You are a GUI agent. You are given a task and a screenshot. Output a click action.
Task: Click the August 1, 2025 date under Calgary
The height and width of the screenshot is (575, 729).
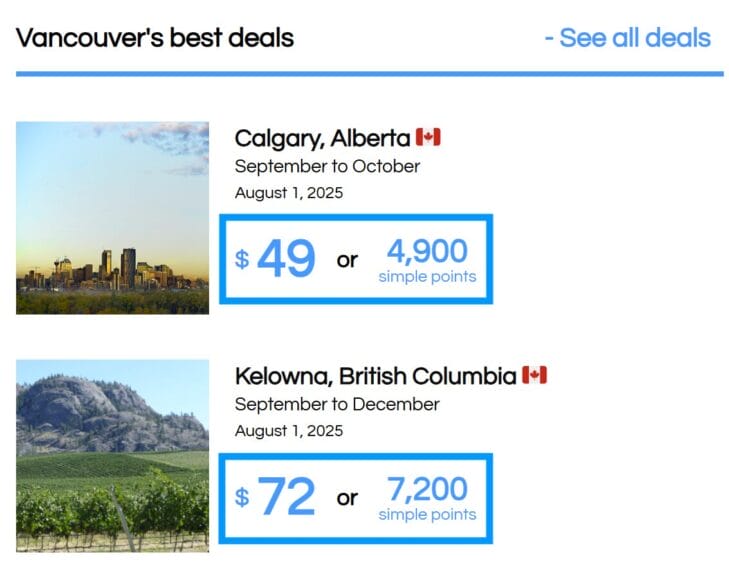pyautogui.click(x=289, y=193)
